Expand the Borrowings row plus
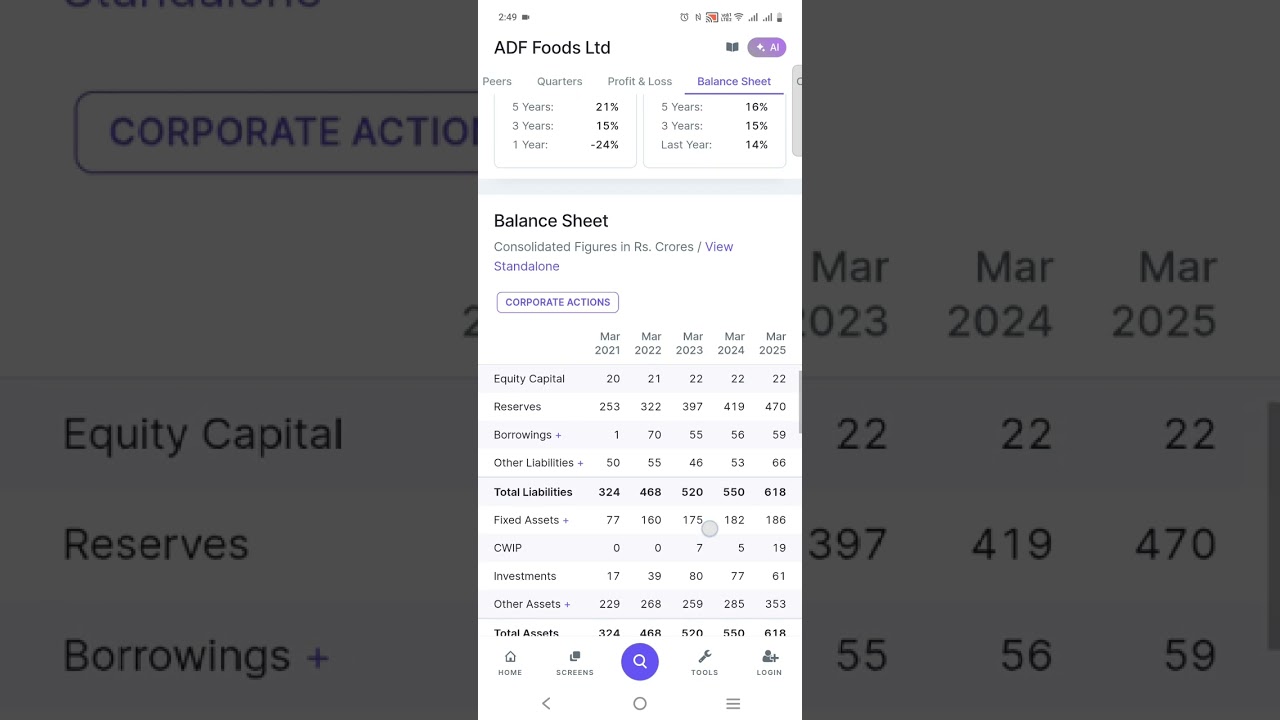The width and height of the screenshot is (1280, 720). (558, 435)
